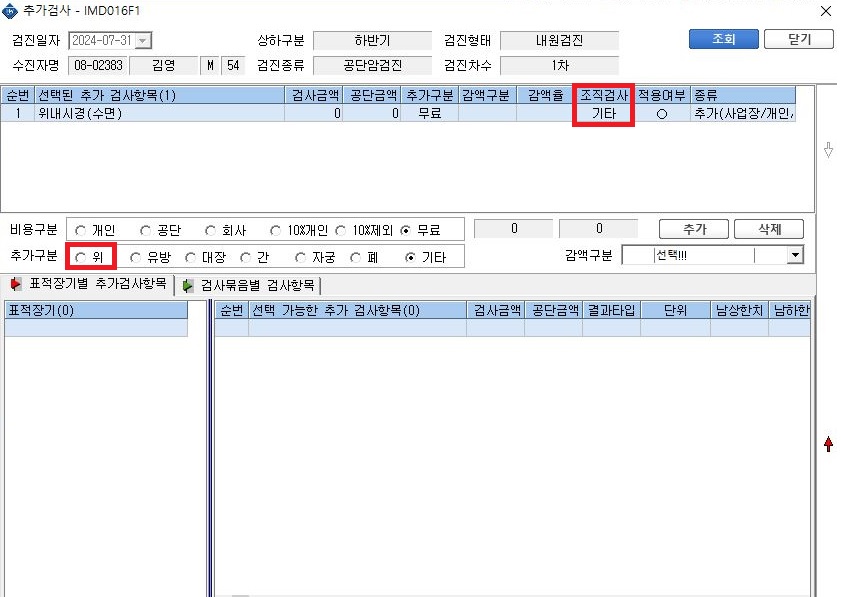Open the 검진일자 date dropdown

(x=143, y=41)
